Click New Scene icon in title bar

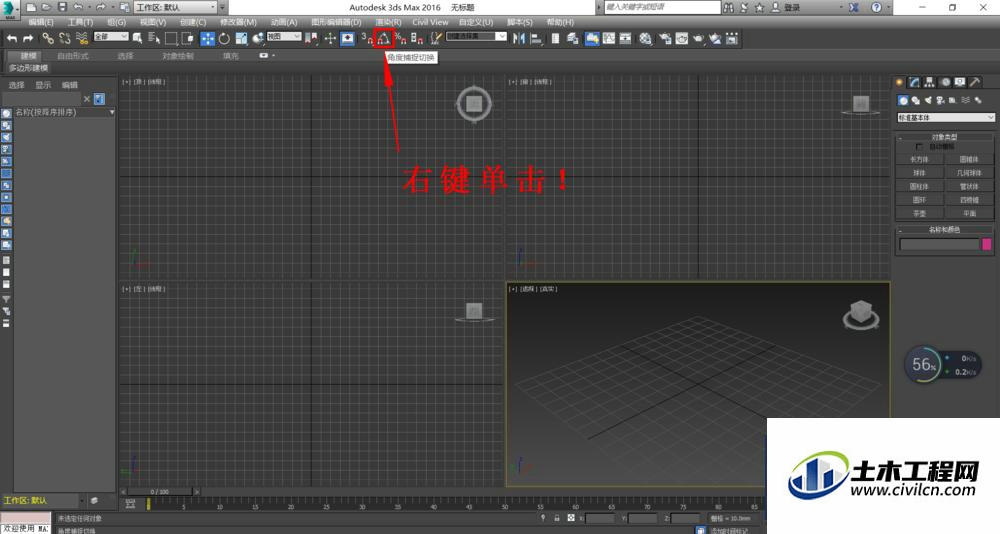pyautogui.click(x=31, y=7)
